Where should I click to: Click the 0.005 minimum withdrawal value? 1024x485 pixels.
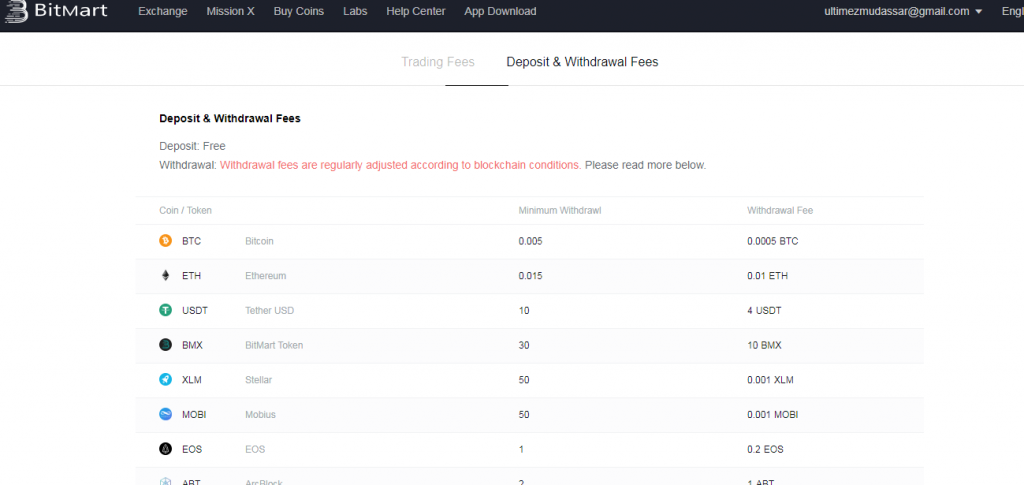530,241
